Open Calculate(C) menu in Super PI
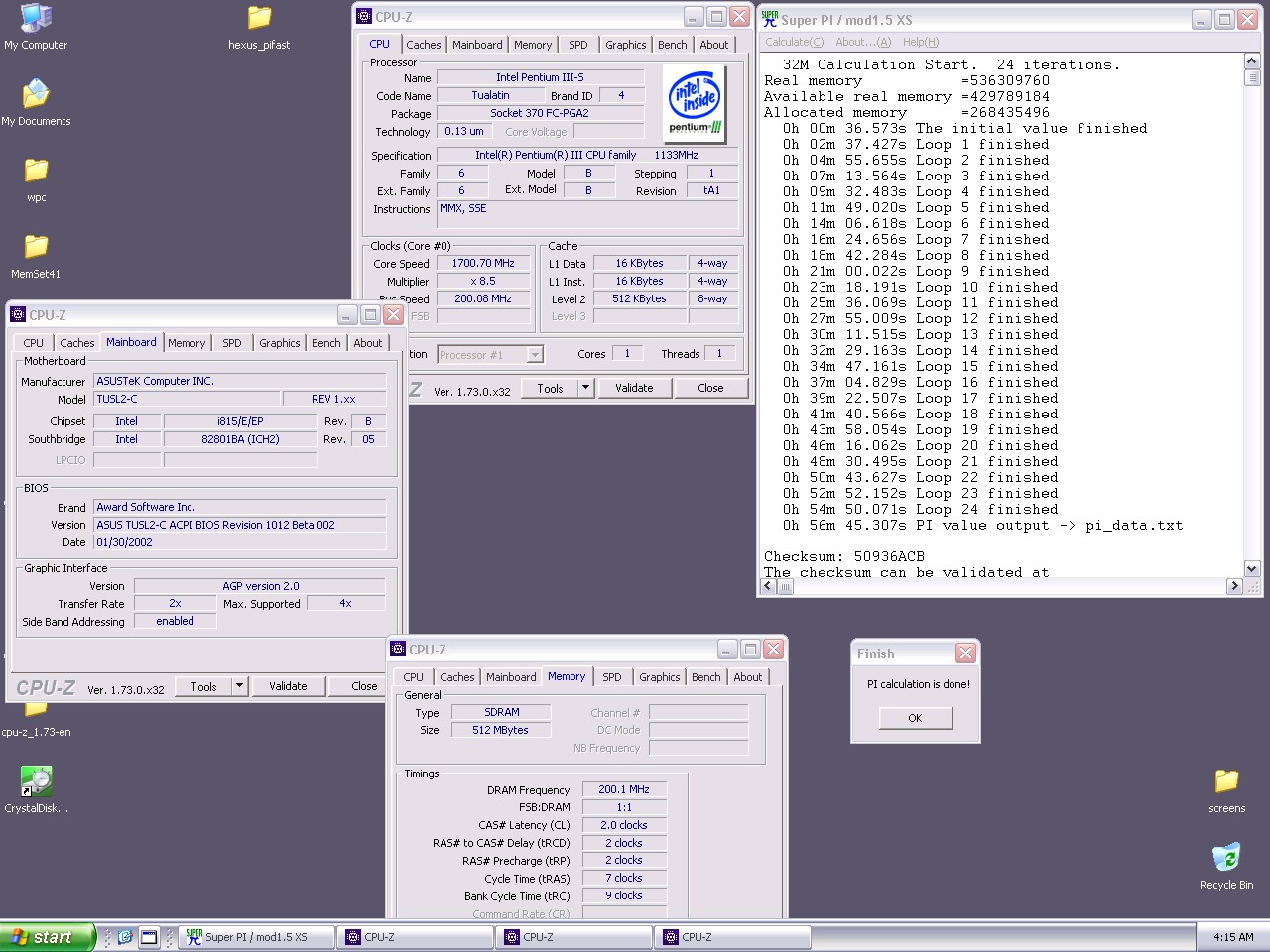The image size is (1270, 952). tap(794, 42)
